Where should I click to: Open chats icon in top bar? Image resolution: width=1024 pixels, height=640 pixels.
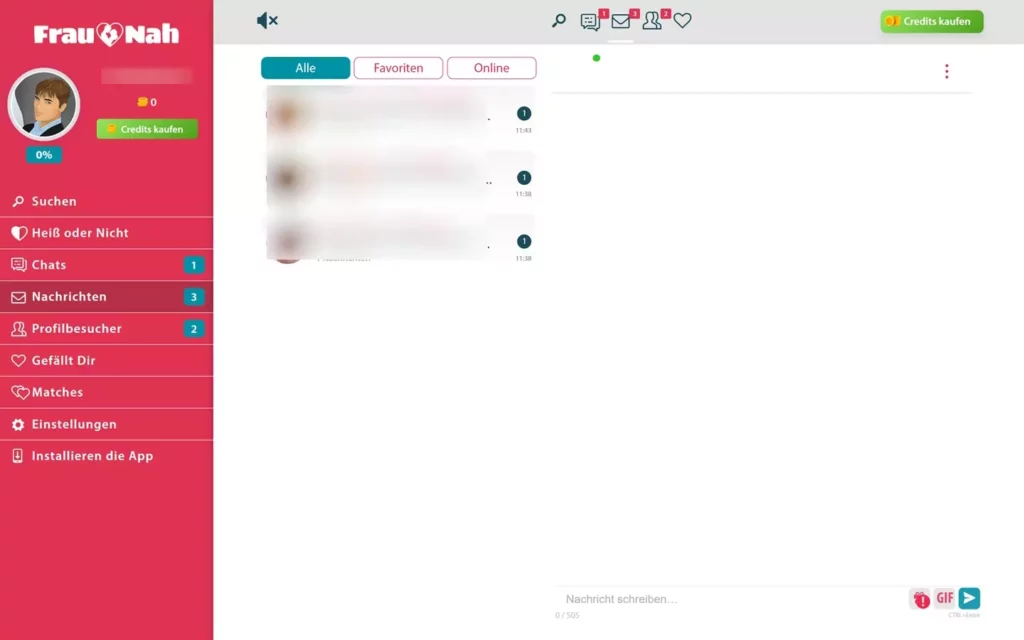591,21
